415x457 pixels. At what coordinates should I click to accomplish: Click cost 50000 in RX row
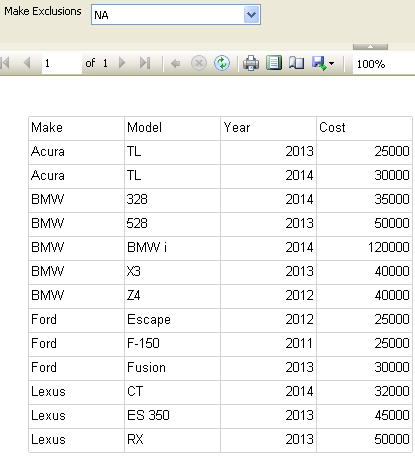click(x=392, y=439)
